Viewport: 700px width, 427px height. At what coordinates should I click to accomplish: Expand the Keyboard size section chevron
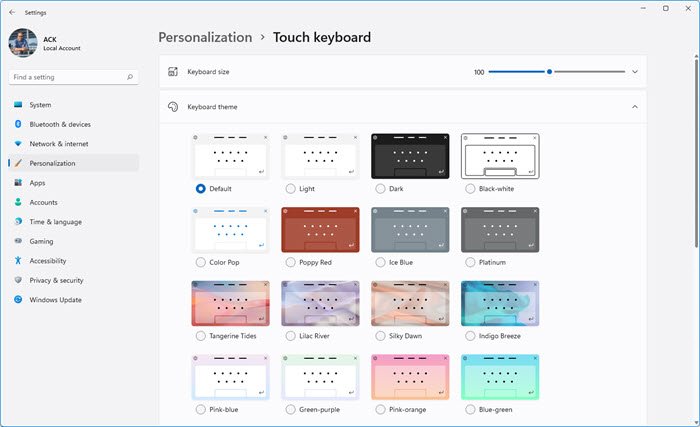635,72
